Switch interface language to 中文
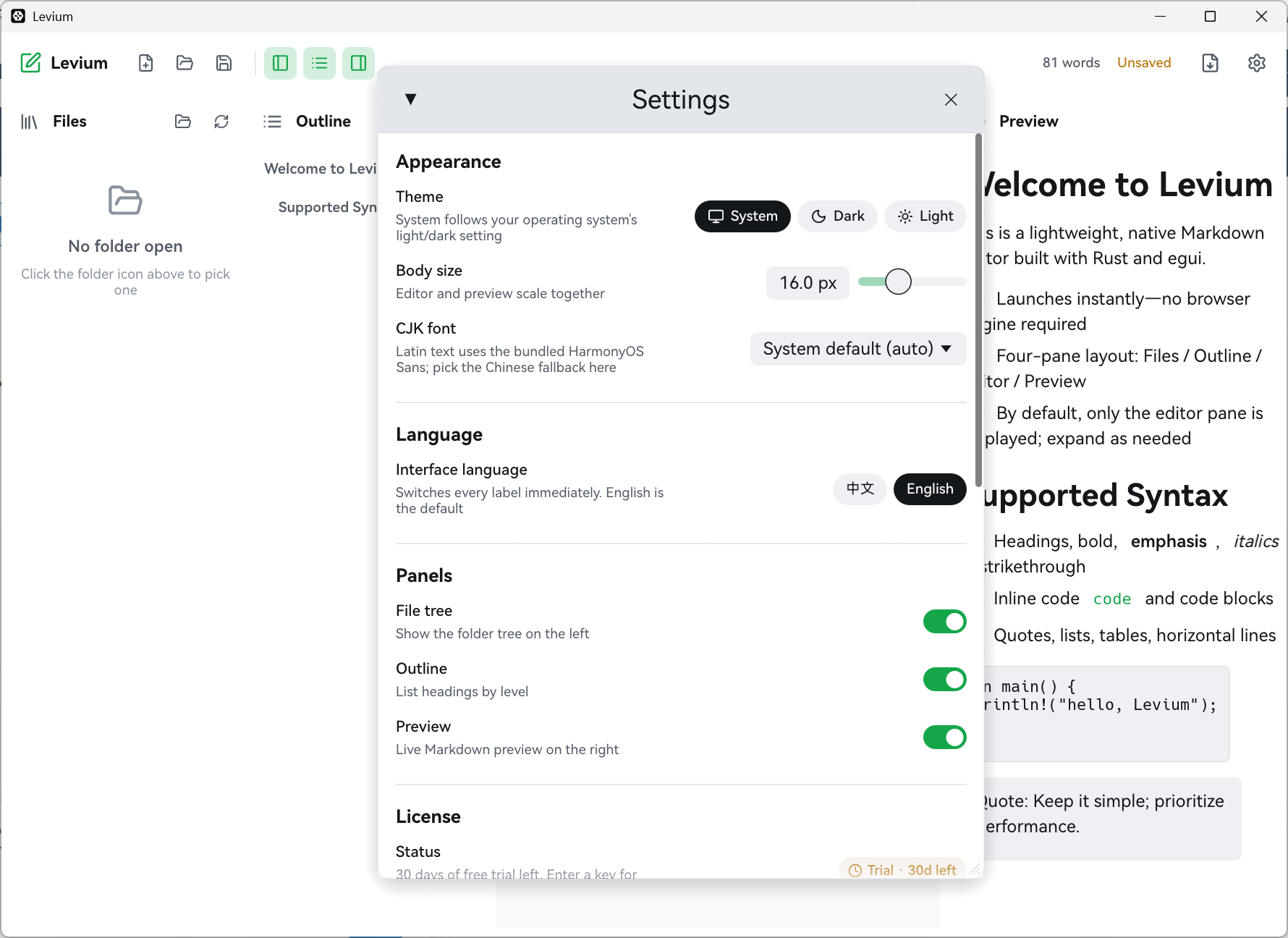This screenshot has height=938, width=1288. (860, 489)
